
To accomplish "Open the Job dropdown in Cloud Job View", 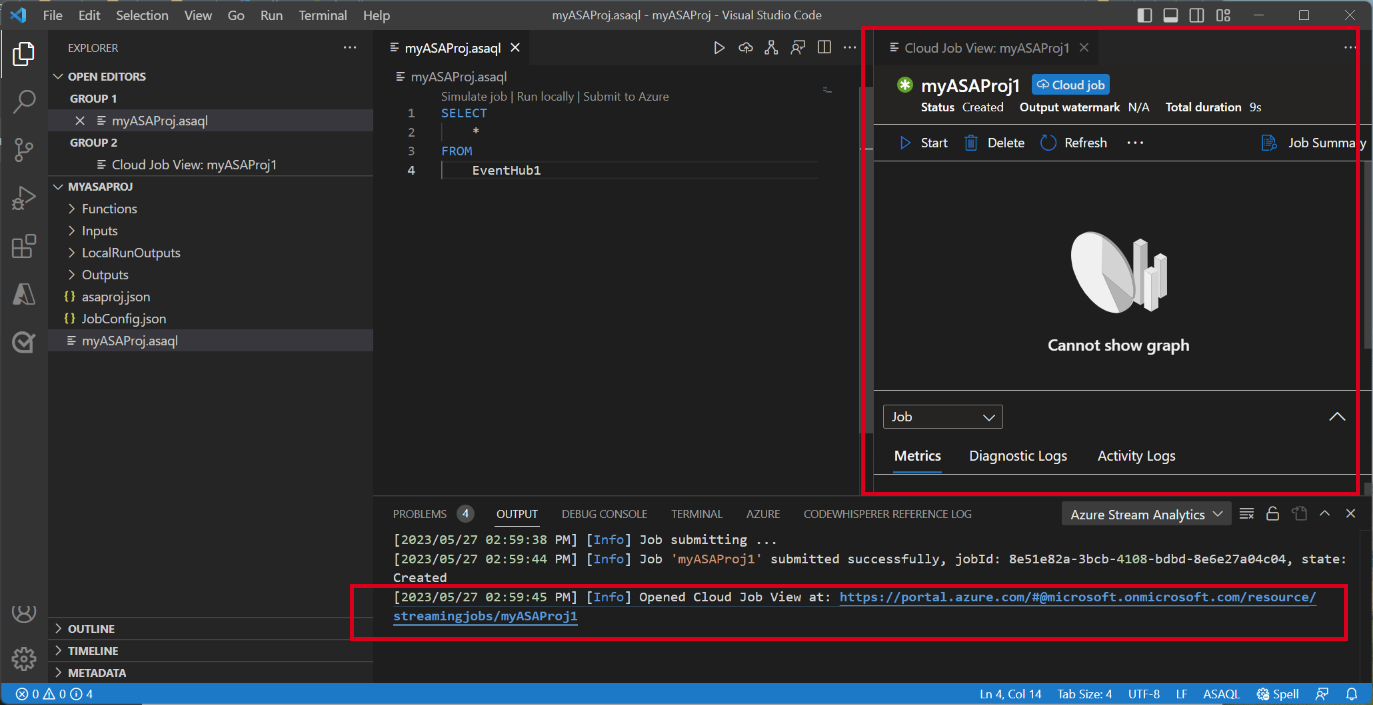I will coord(942,416).
